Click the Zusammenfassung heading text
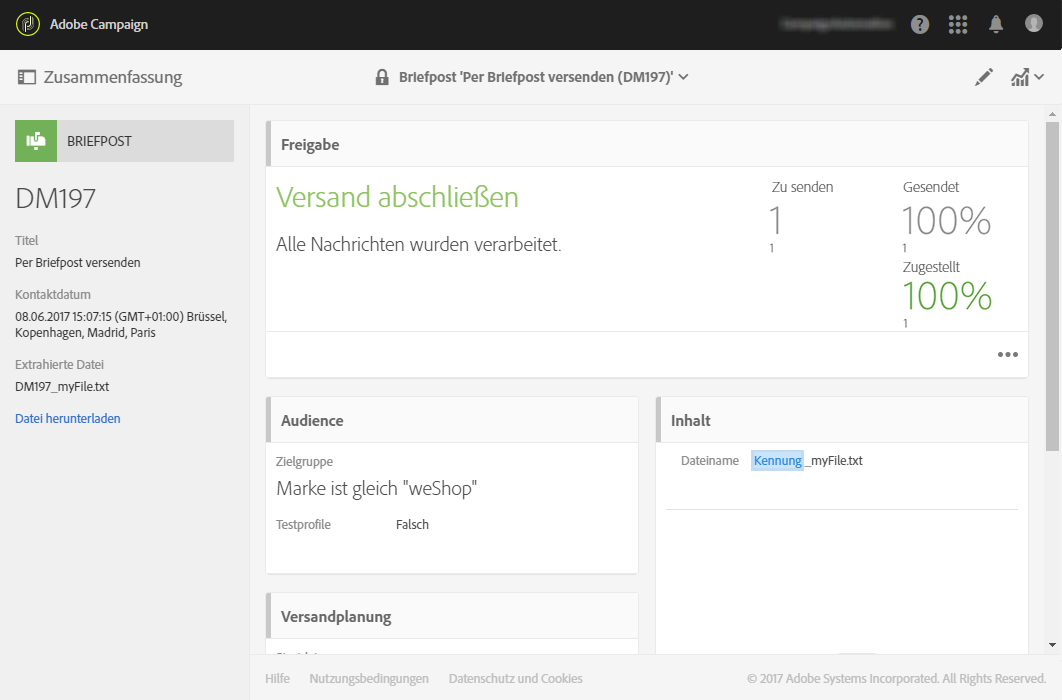Image resolution: width=1062 pixels, height=700 pixels. click(x=113, y=77)
